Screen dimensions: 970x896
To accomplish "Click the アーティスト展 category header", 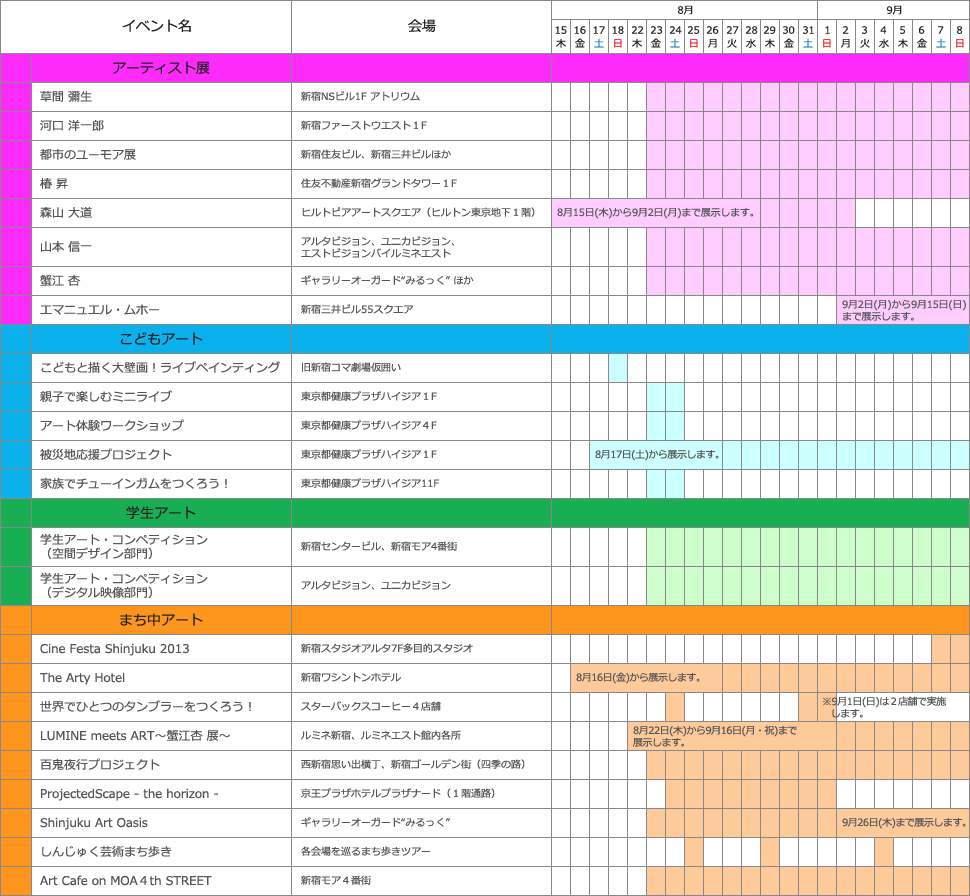I will pos(161,68).
